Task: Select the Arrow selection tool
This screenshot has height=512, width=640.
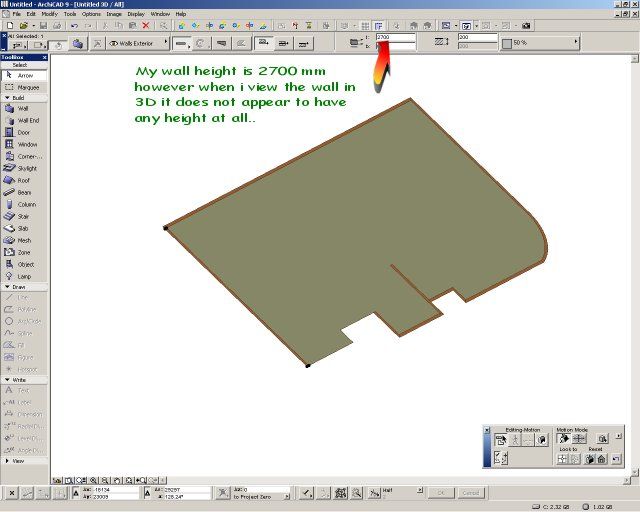Action: pos(24,76)
